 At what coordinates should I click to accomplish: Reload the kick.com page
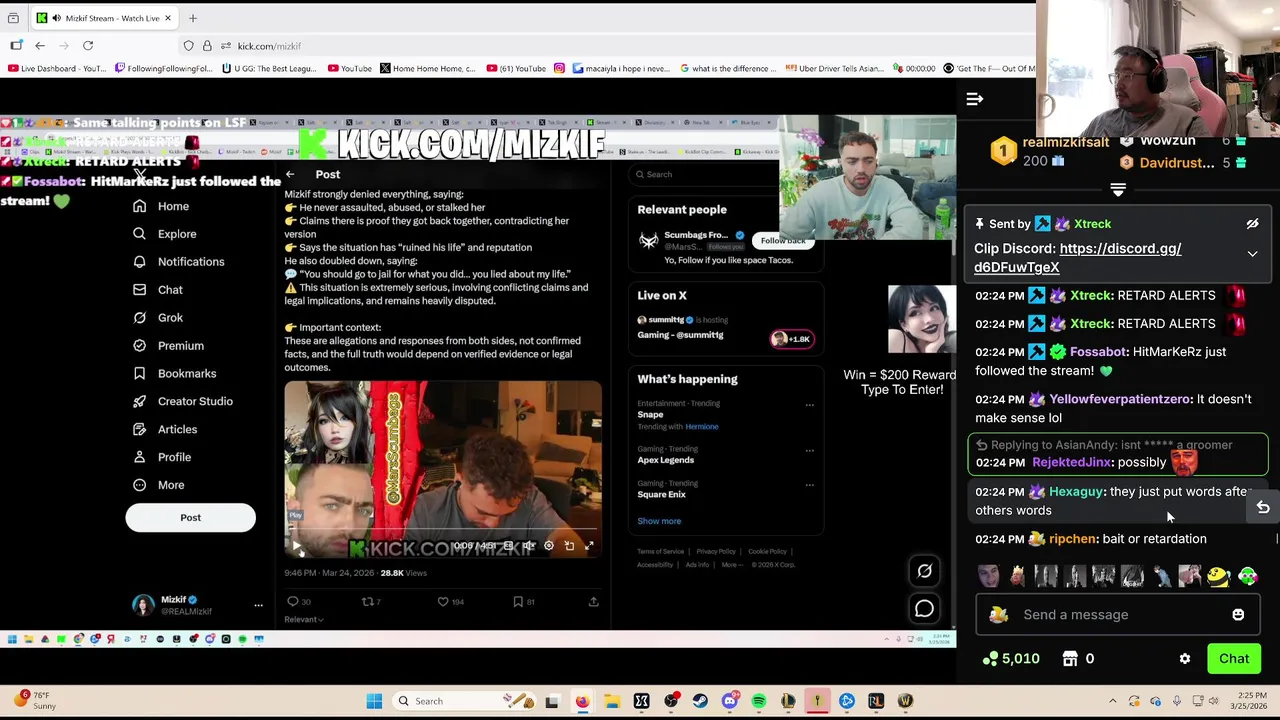pos(88,46)
